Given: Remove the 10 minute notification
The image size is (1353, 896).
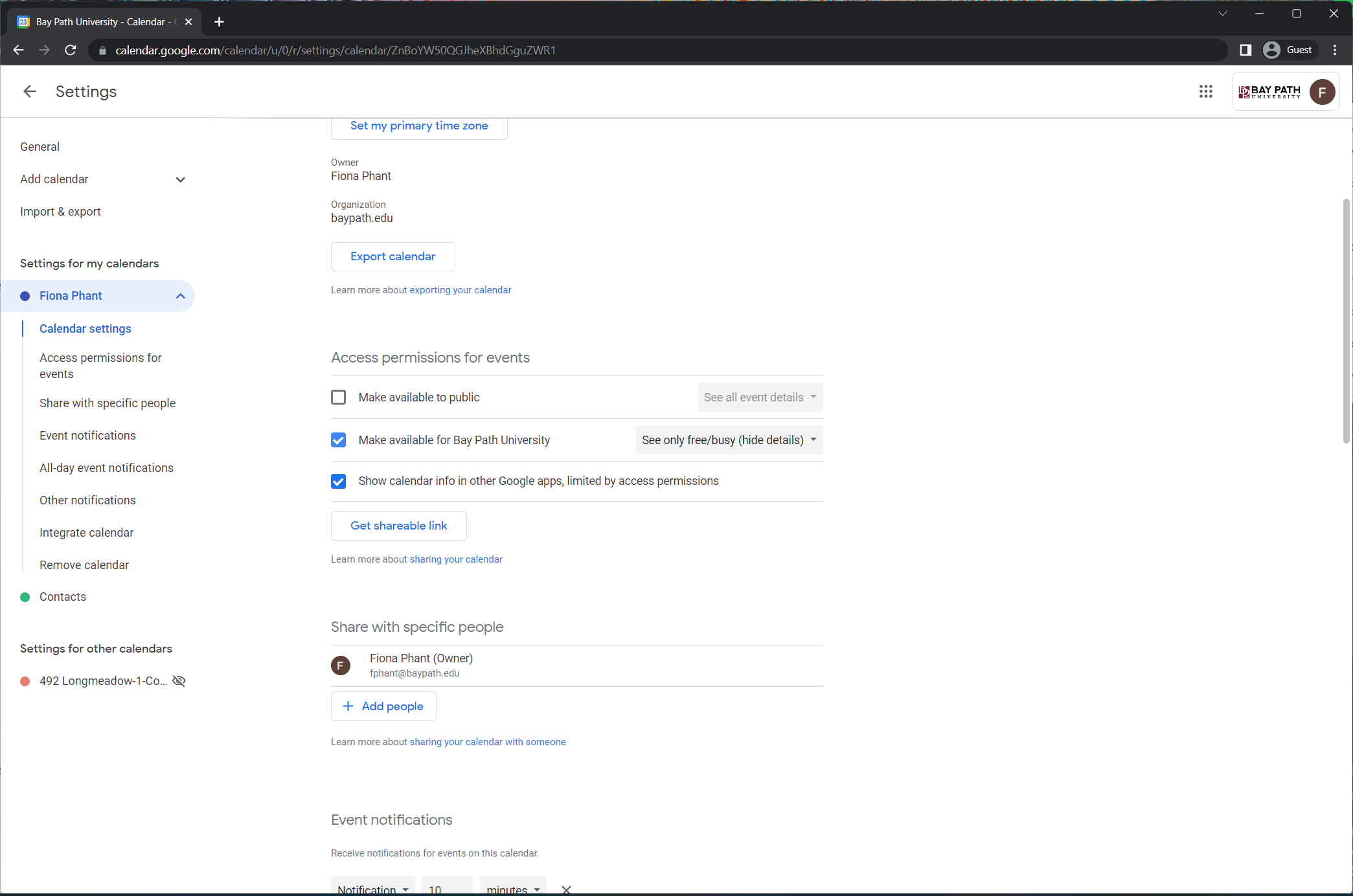Looking at the screenshot, I should click(x=566, y=890).
